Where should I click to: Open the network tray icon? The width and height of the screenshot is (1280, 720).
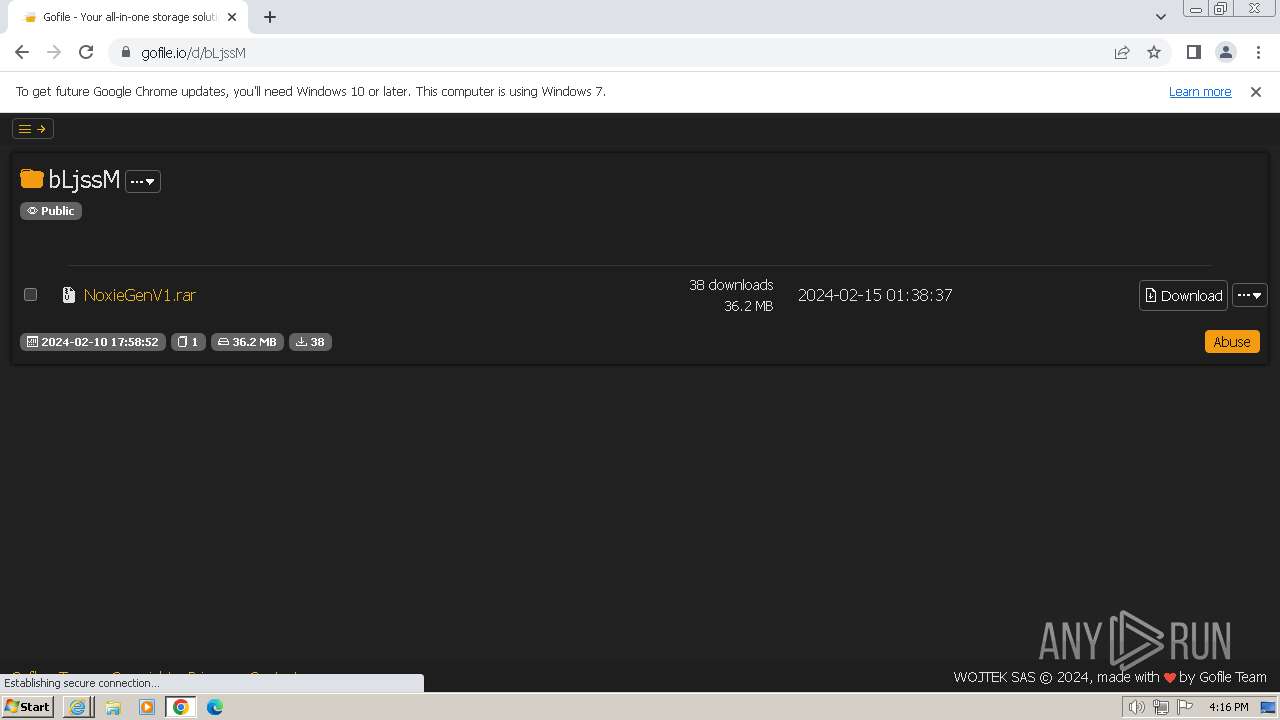tap(1161, 707)
